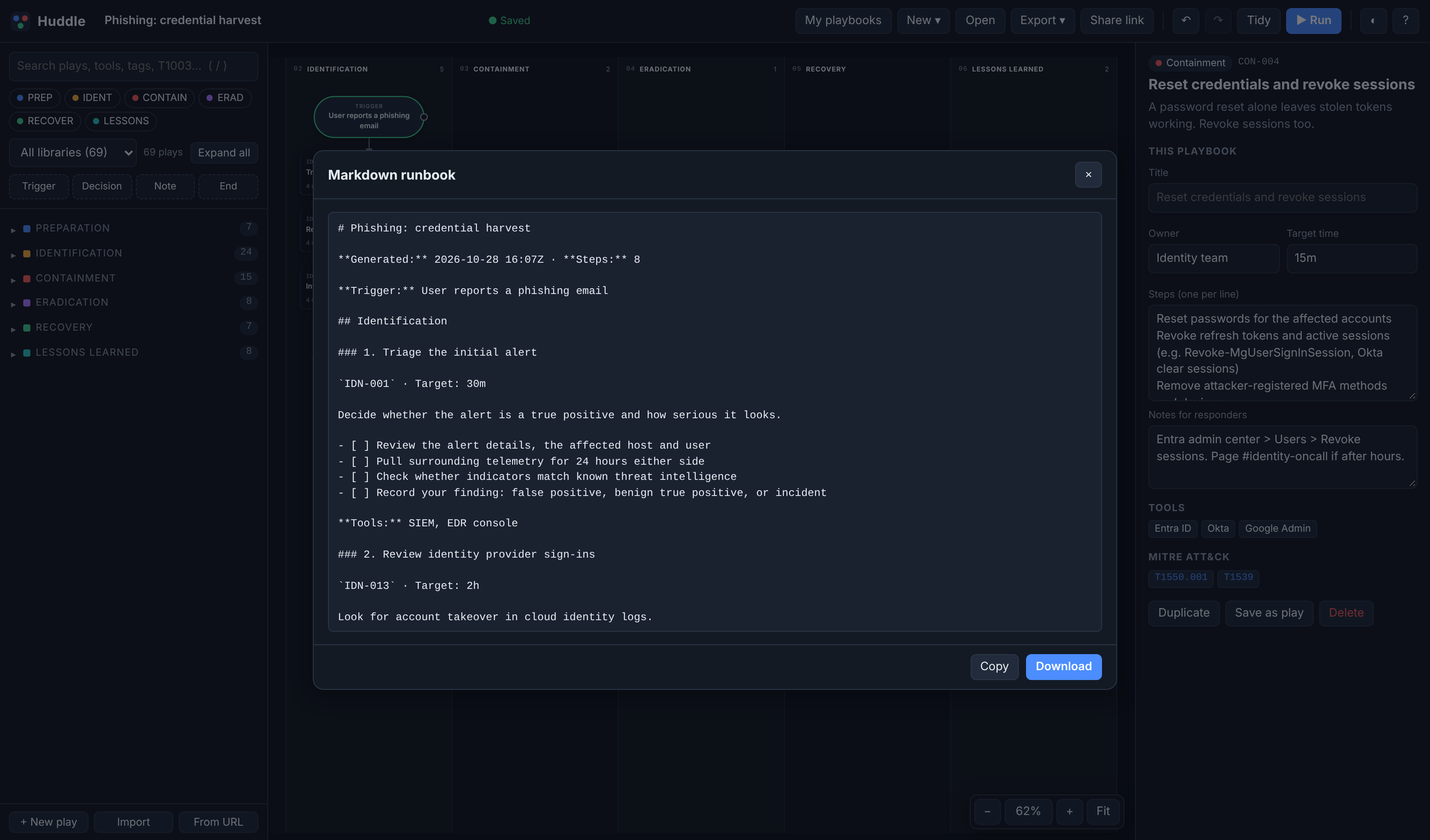Focus the search plays field
The image size is (1430, 840).
pyautogui.click(x=133, y=66)
